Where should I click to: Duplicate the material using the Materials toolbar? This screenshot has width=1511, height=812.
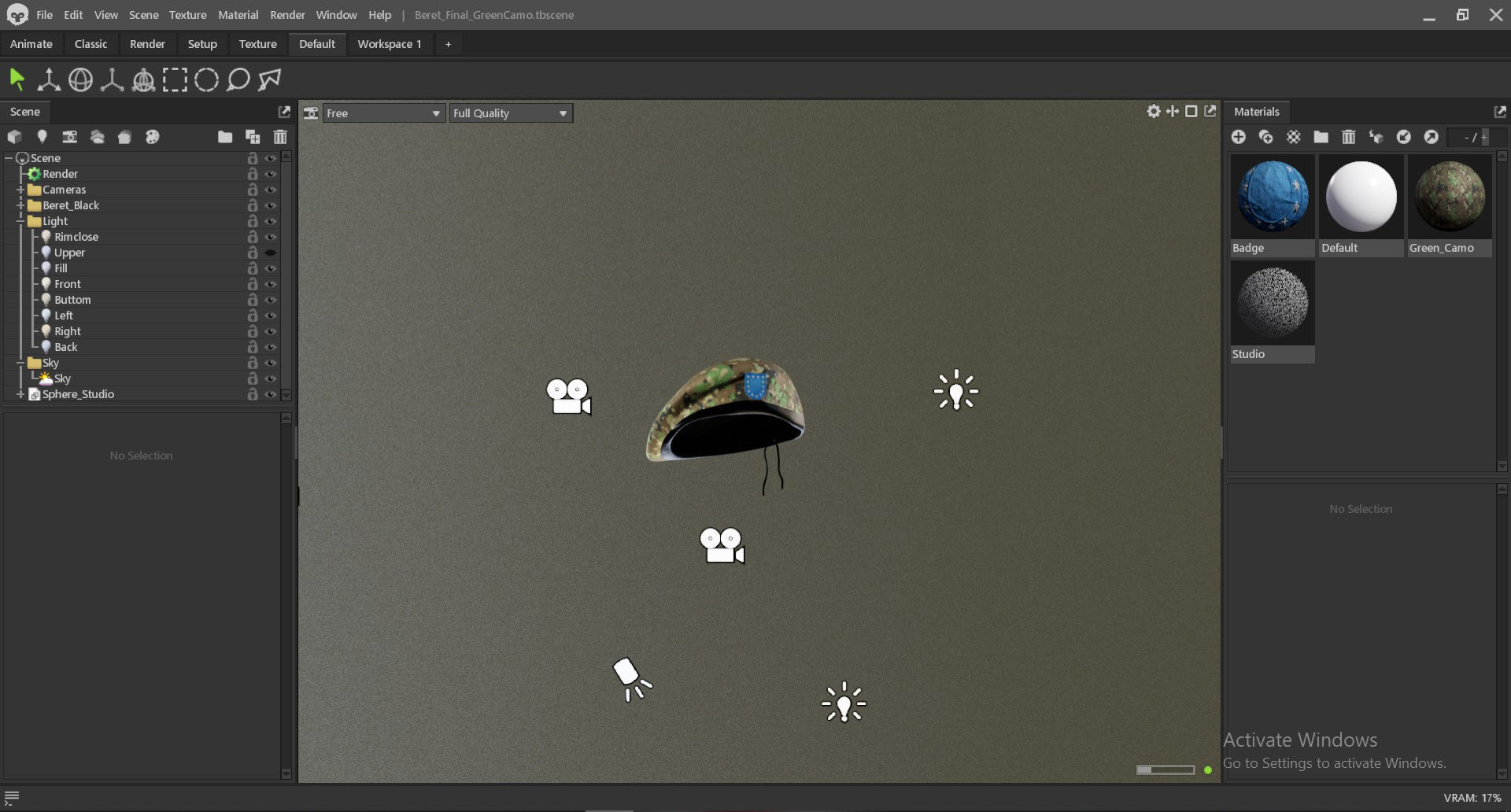pos(1266,137)
